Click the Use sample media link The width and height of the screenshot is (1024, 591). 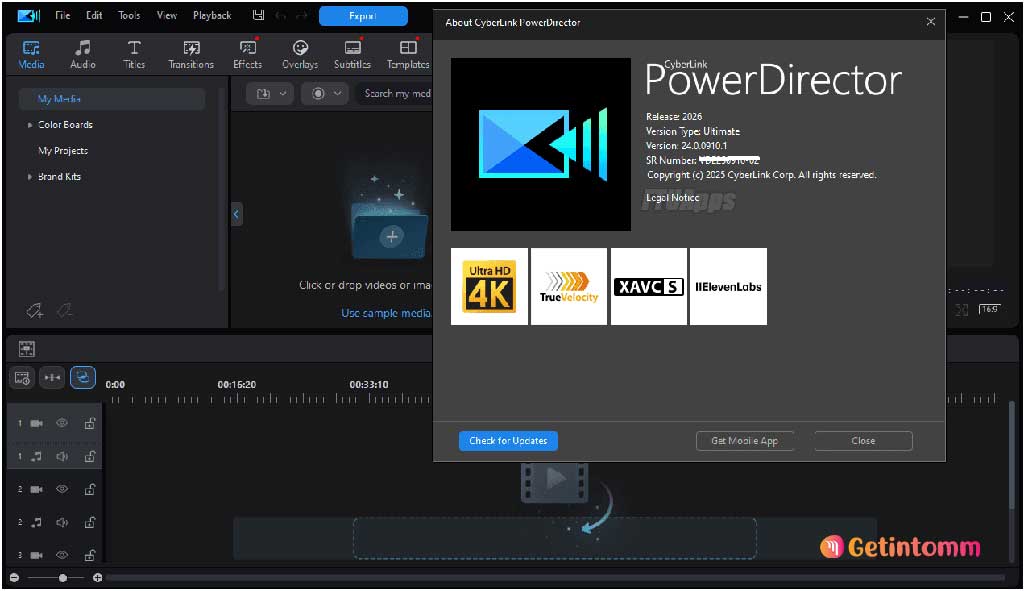point(385,313)
